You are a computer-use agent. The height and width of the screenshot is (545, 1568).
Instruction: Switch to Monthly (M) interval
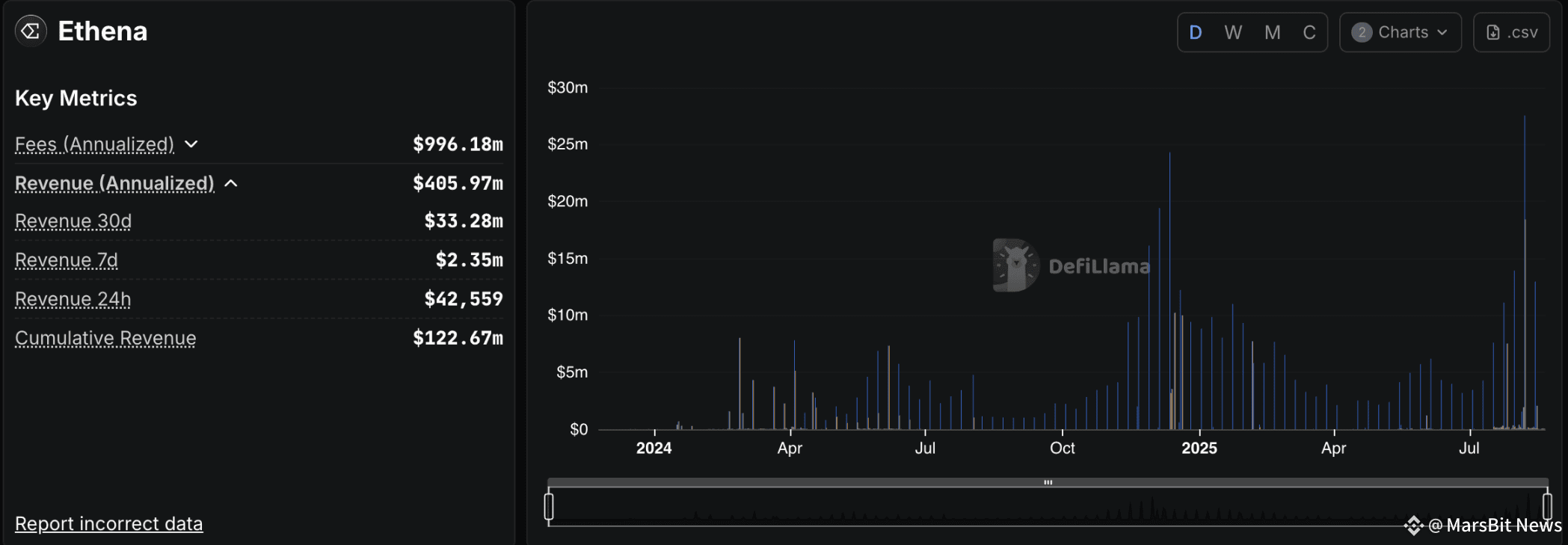(1273, 32)
